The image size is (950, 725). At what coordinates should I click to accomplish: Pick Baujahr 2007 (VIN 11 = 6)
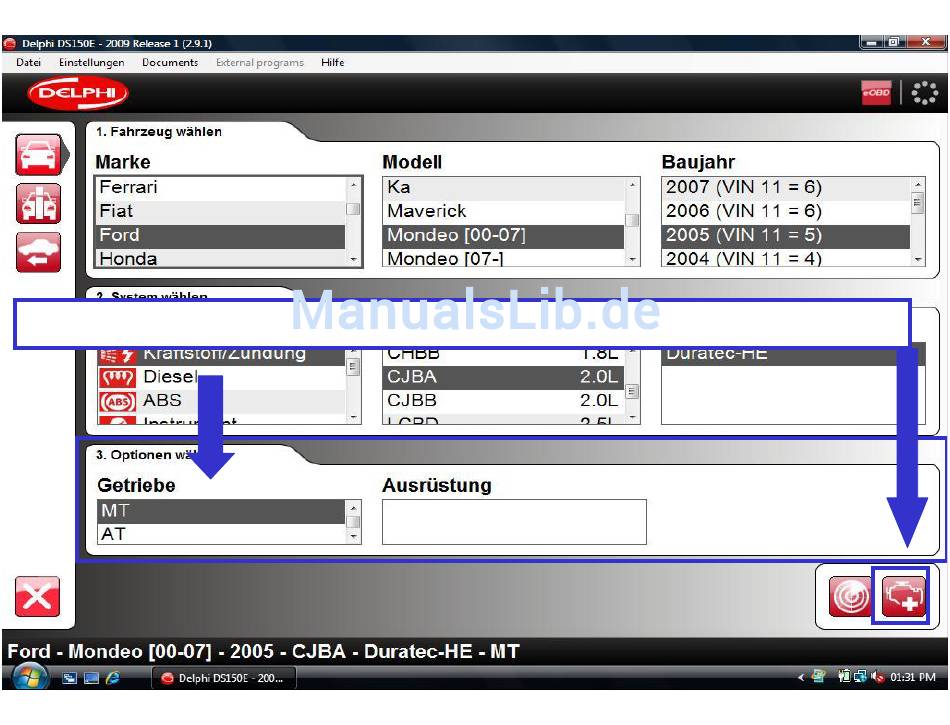[x=786, y=187]
